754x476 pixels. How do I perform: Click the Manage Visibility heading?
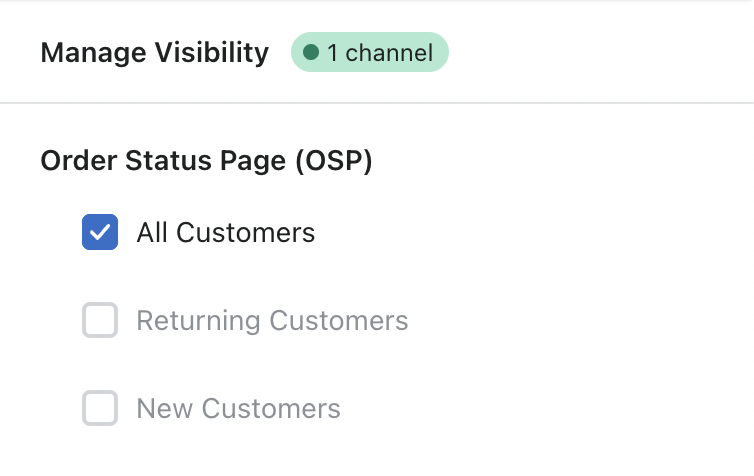click(155, 53)
